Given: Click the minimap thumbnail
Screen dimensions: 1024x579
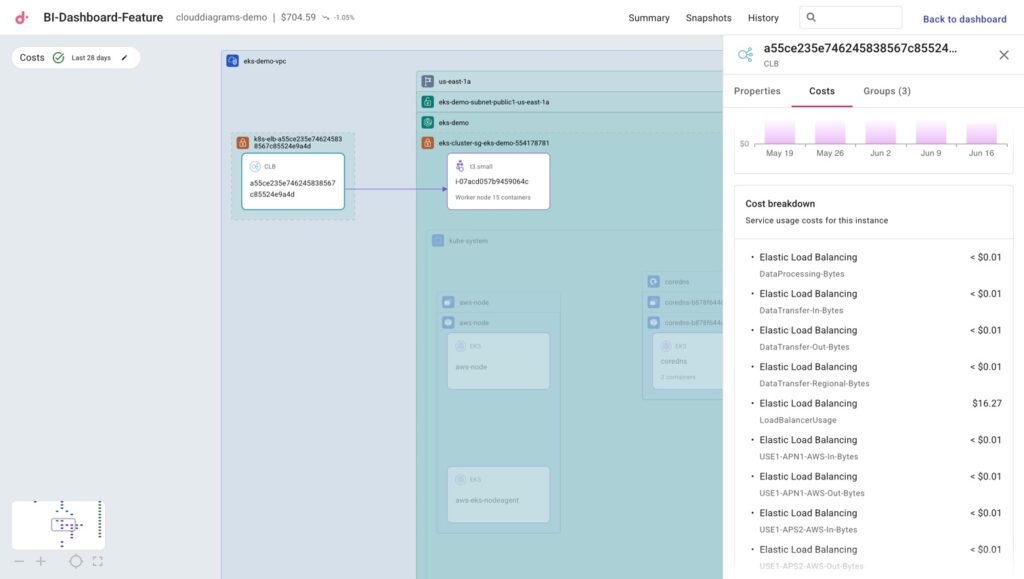Looking at the screenshot, I should (58, 525).
